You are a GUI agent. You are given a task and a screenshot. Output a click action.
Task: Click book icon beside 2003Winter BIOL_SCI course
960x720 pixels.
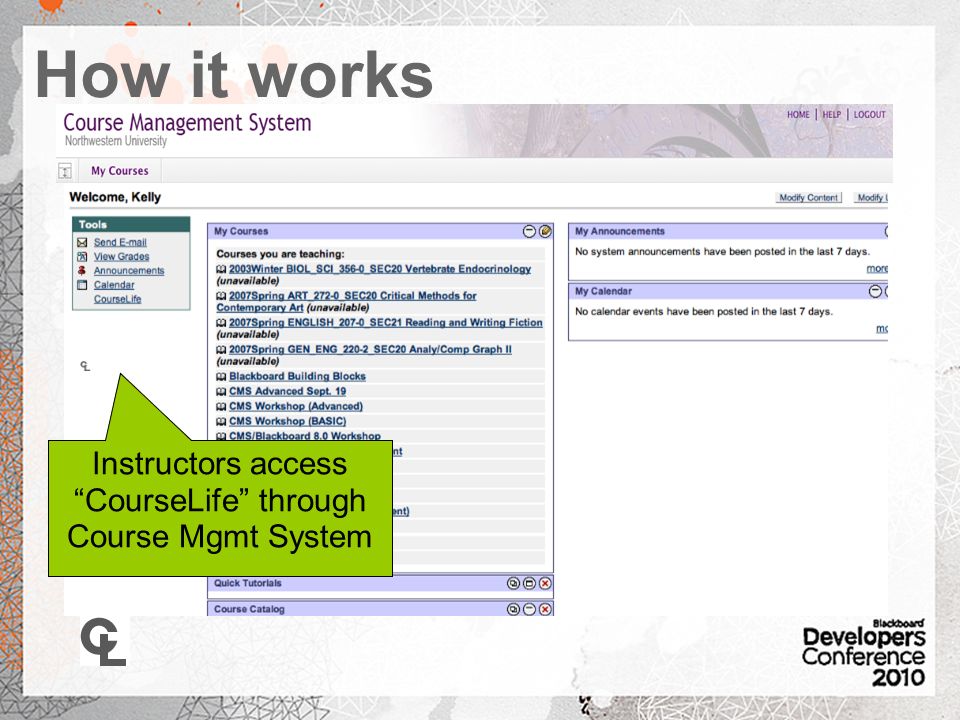[x=222, y=269]
